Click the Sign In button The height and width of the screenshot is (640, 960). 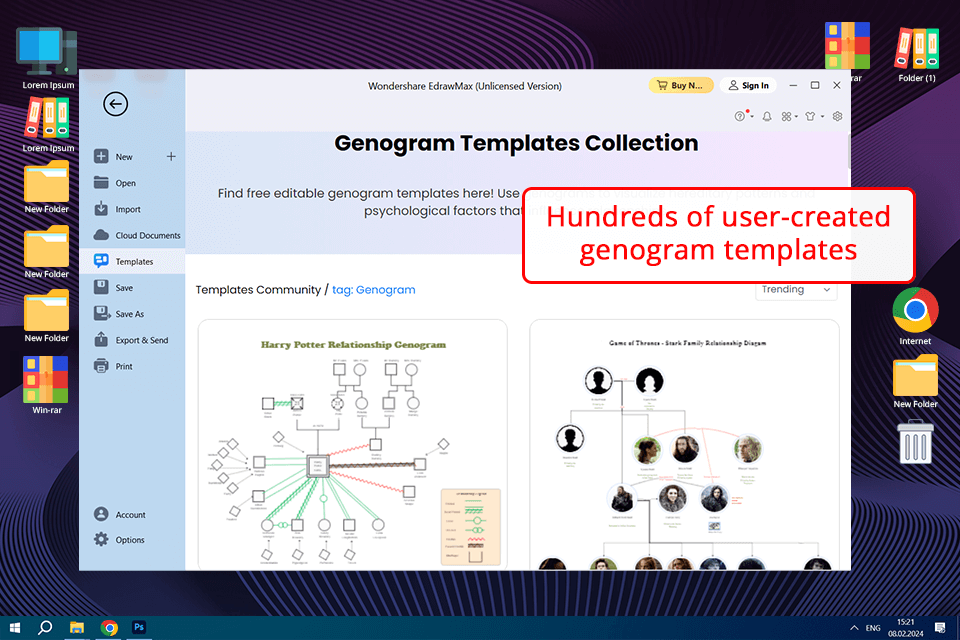coord(749,85)
